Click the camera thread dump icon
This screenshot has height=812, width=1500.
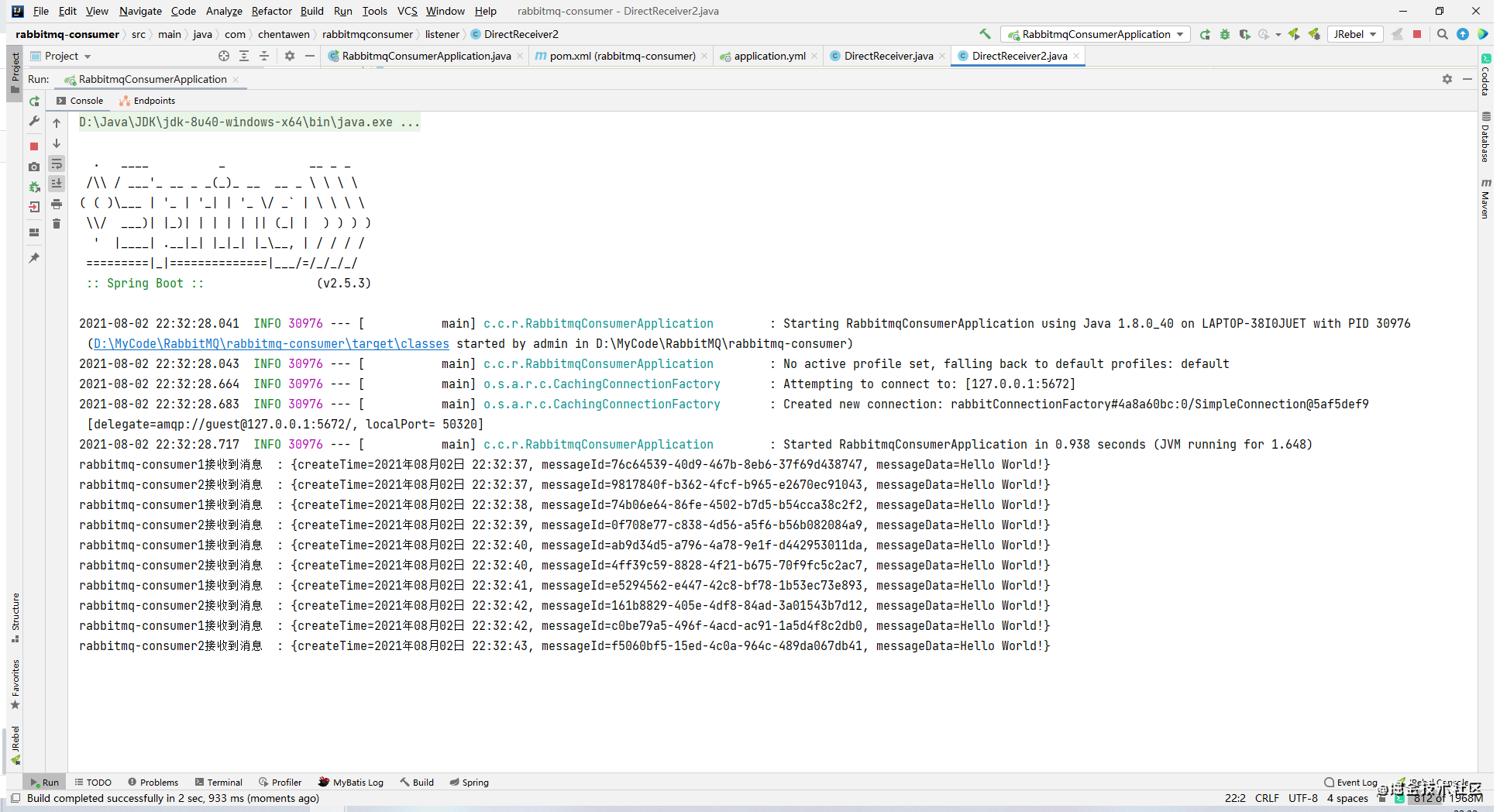click(x=34, y=167)
